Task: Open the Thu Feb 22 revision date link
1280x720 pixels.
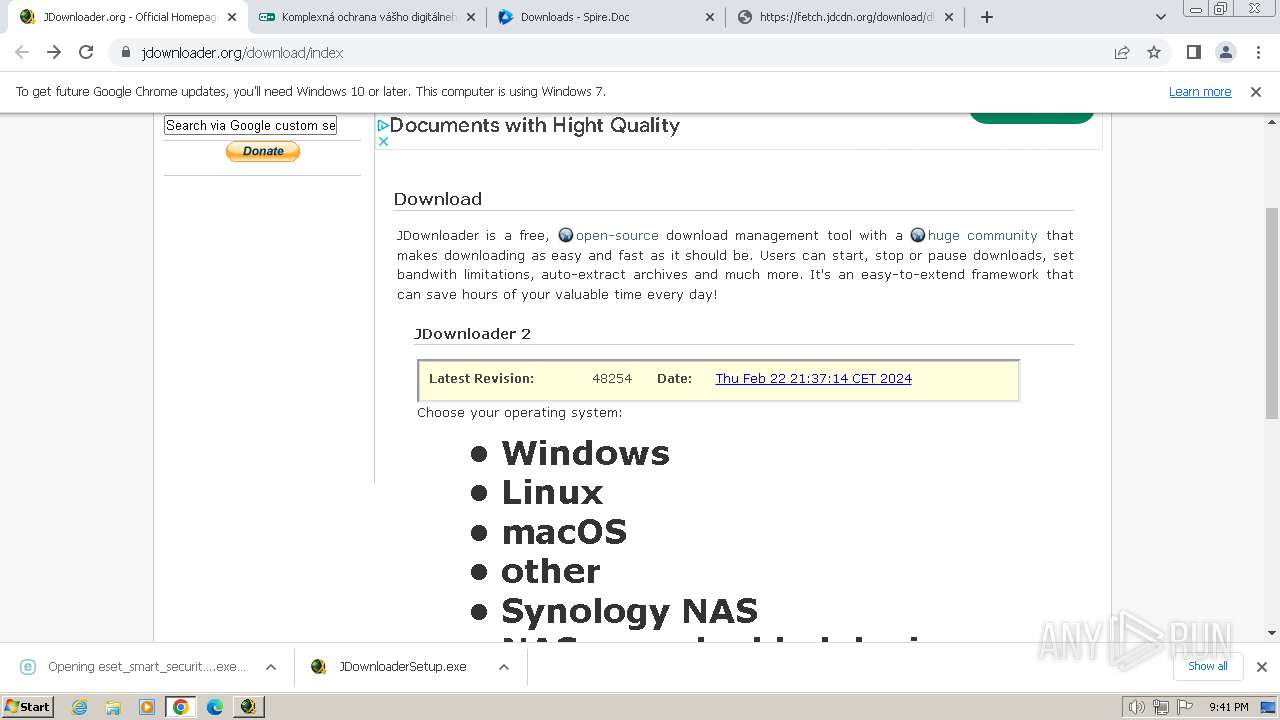Action: pos(813,378)
